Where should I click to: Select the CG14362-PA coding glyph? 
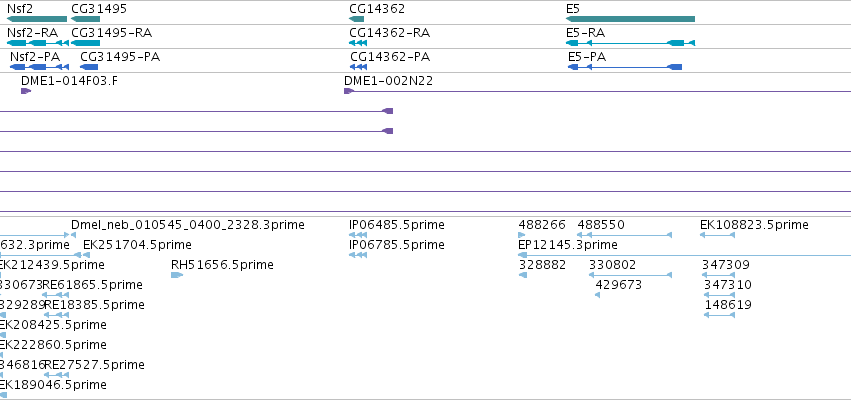(359, 67)
